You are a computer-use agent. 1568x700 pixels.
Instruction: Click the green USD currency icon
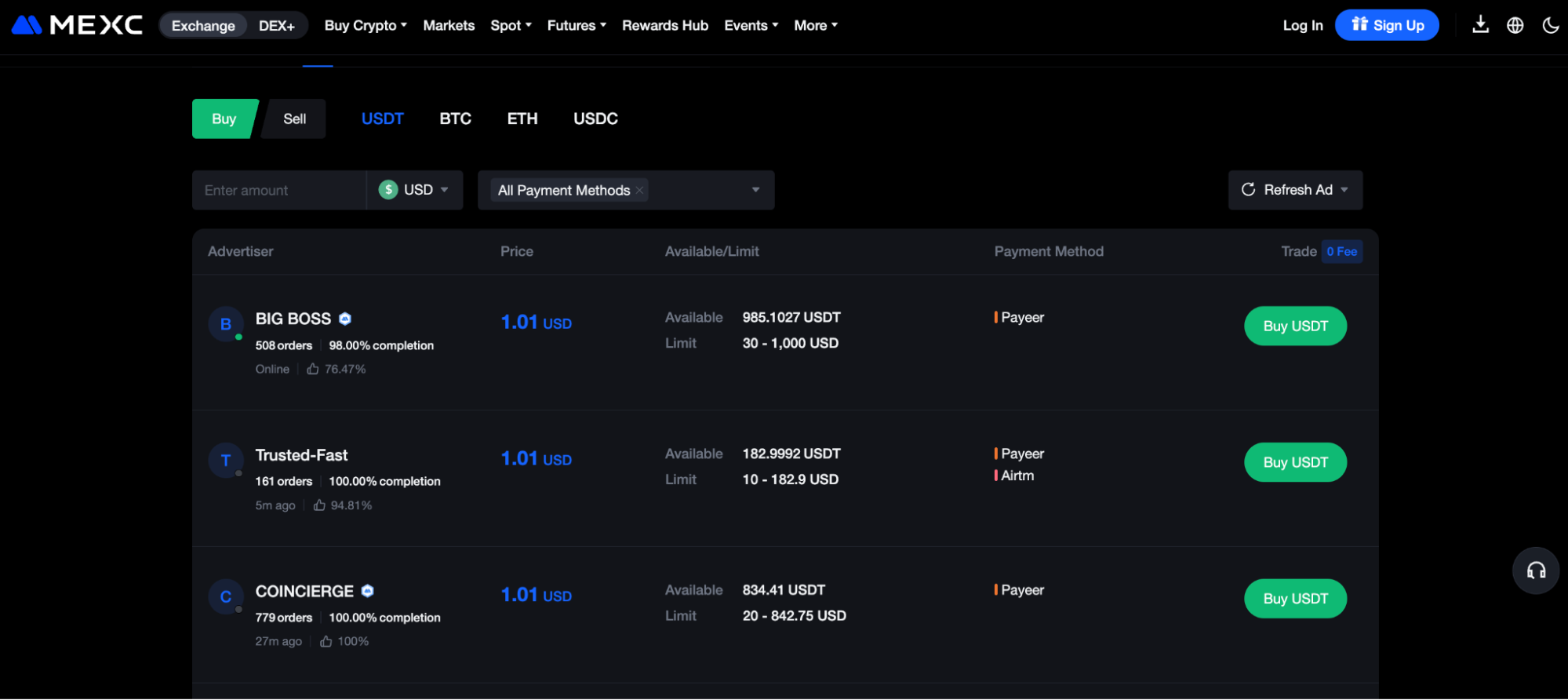[388, 190]
